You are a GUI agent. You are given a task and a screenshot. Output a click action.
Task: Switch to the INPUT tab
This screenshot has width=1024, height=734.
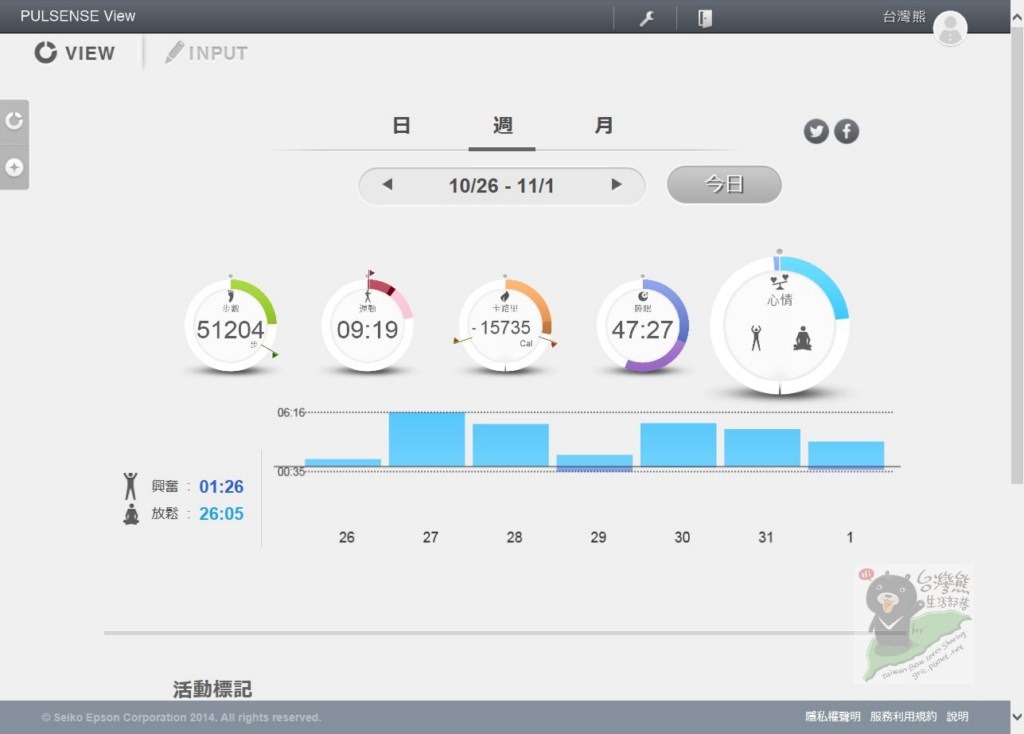click(x=206, y=53)
